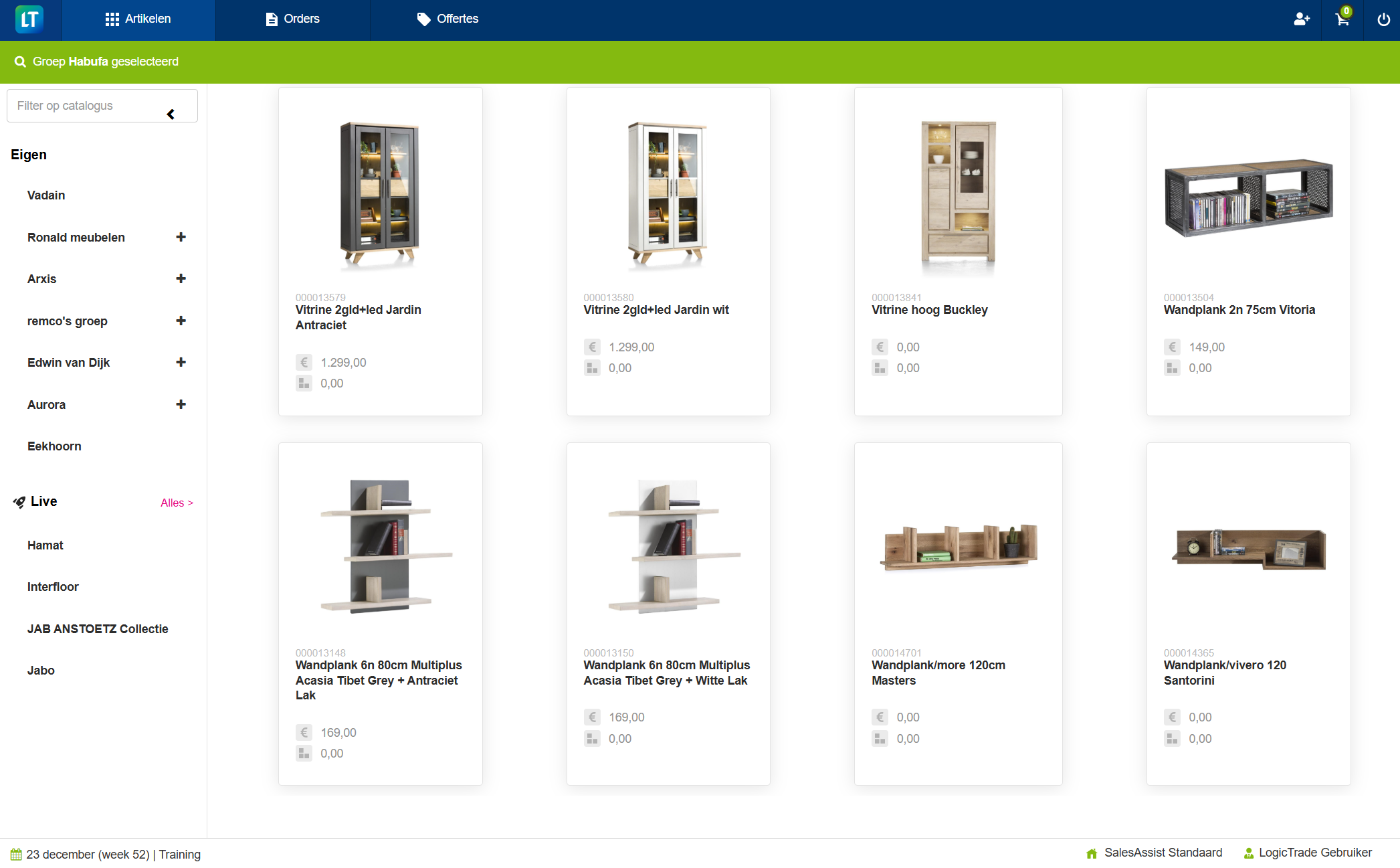Open the shopping cart icon
The width and height of the screenshot is (1400, 868).
1342,20
